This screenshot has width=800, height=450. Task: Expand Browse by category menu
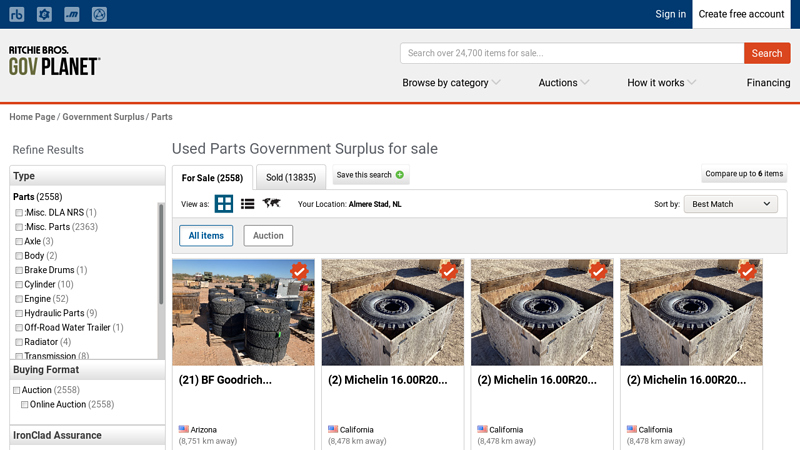pos(451,83)
